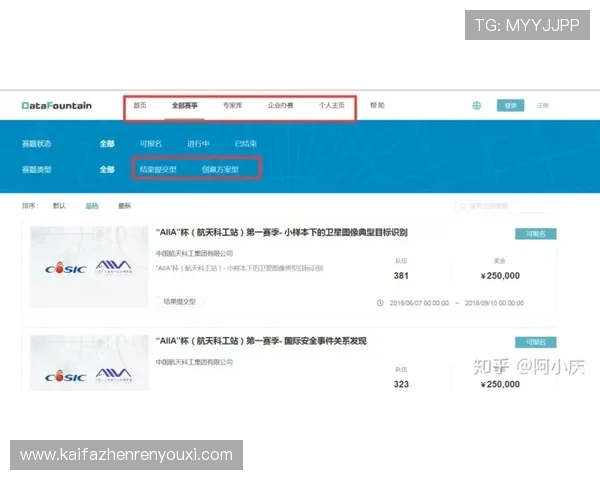Sort the list by 默认
This screenshot has width=600, height=480.
pos(59,206)
